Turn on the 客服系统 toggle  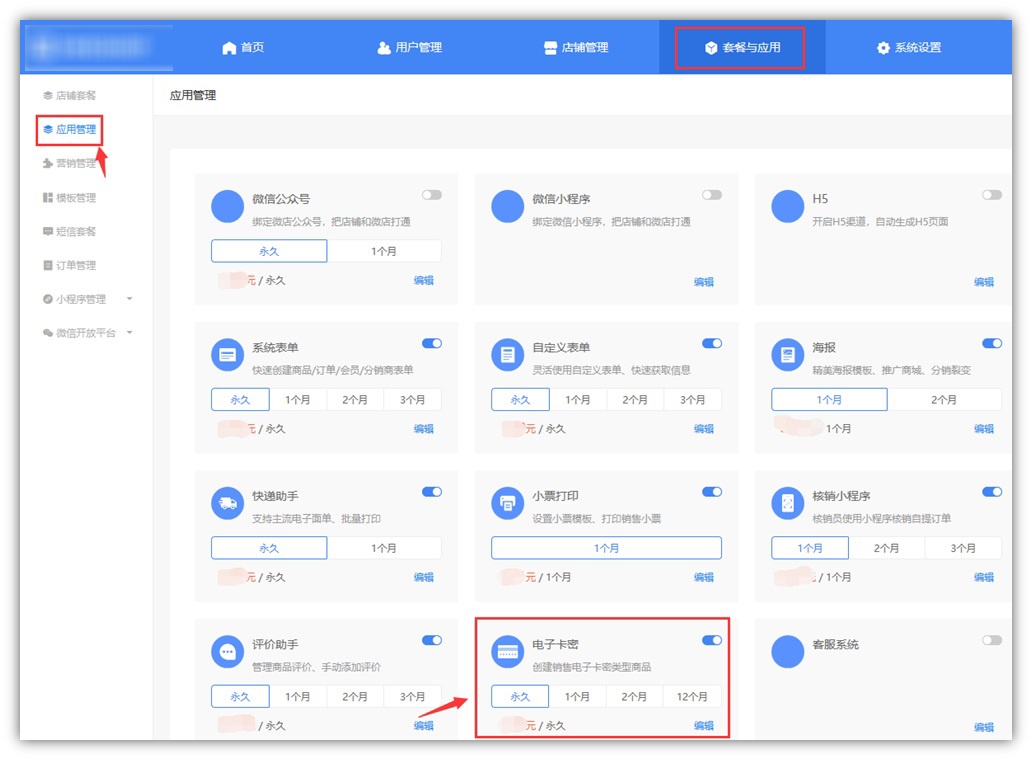pyautogui.click(x=991, y=640)
